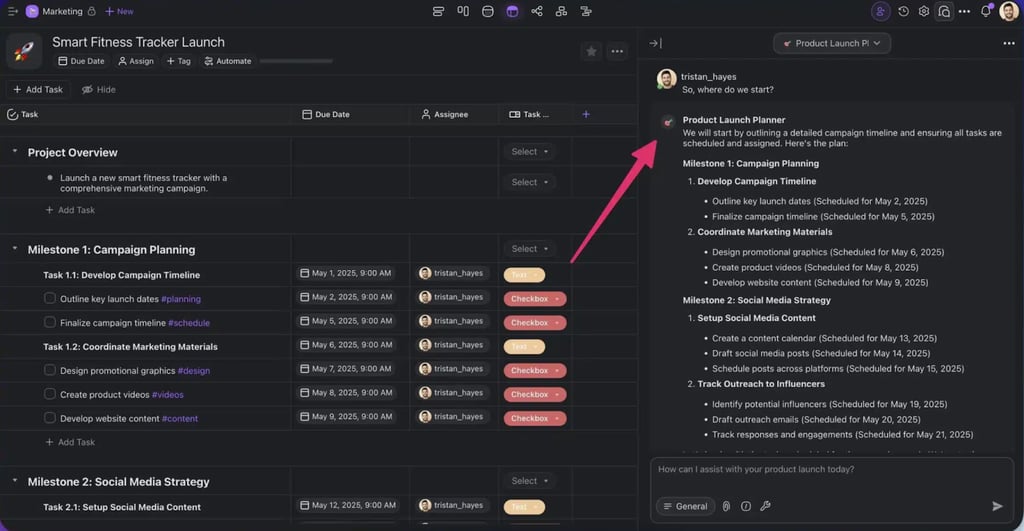Collapse the chat panel with arrow icon

click(x=655, y=43)
